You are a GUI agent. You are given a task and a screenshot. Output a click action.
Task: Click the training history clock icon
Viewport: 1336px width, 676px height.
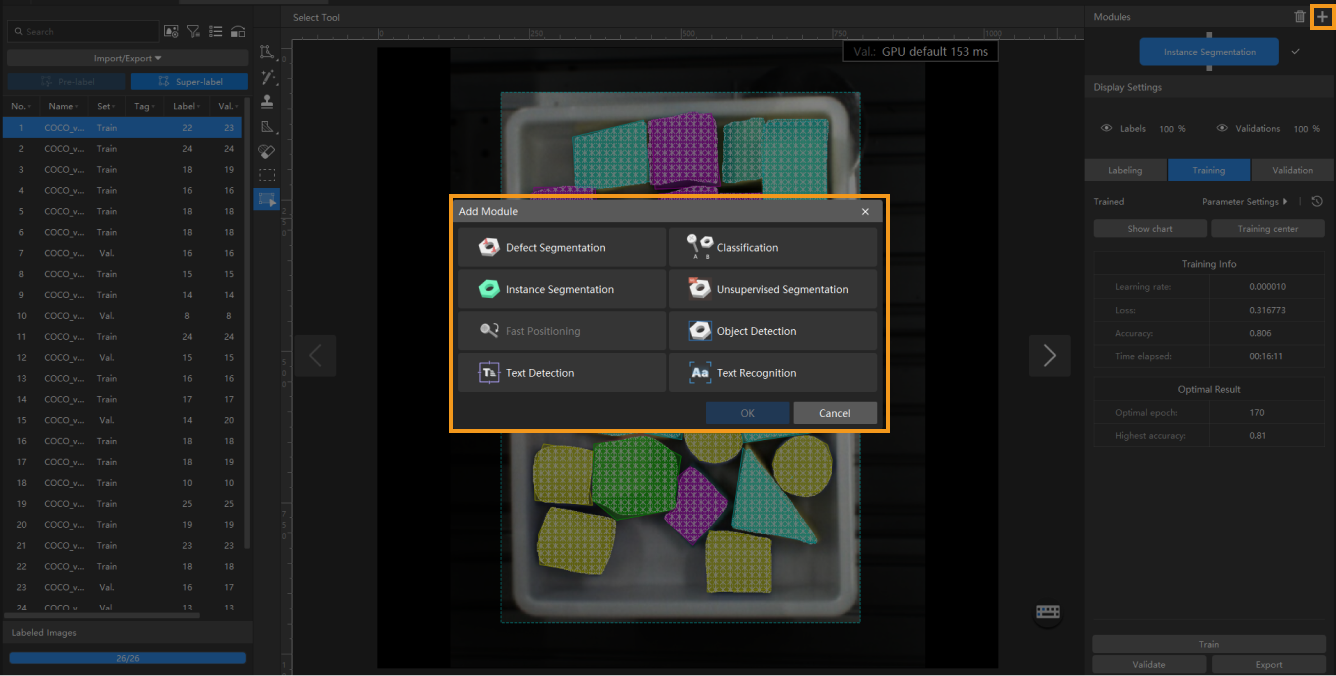click(1317, 201)
